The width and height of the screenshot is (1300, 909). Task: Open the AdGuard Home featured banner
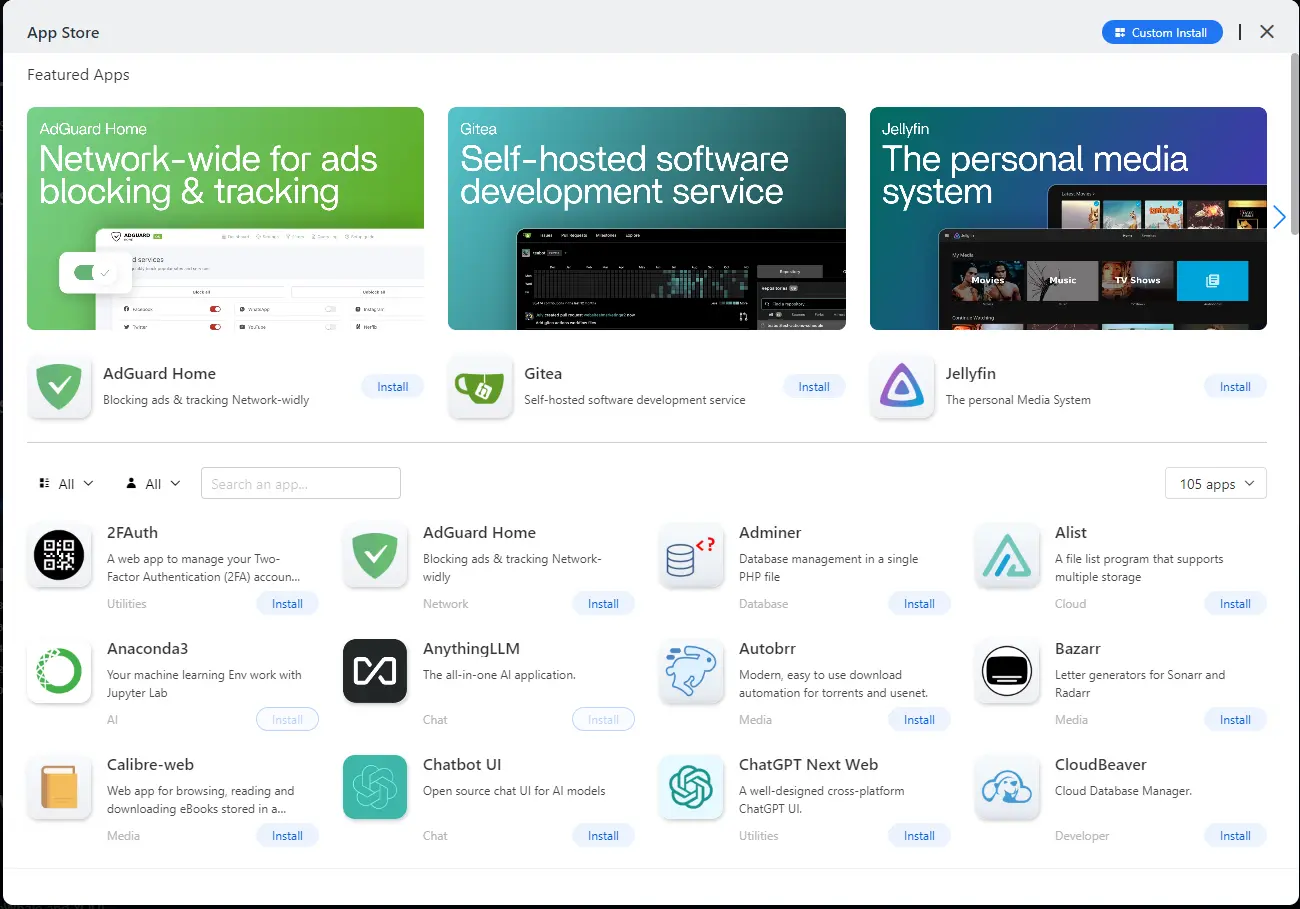point(225,218)
